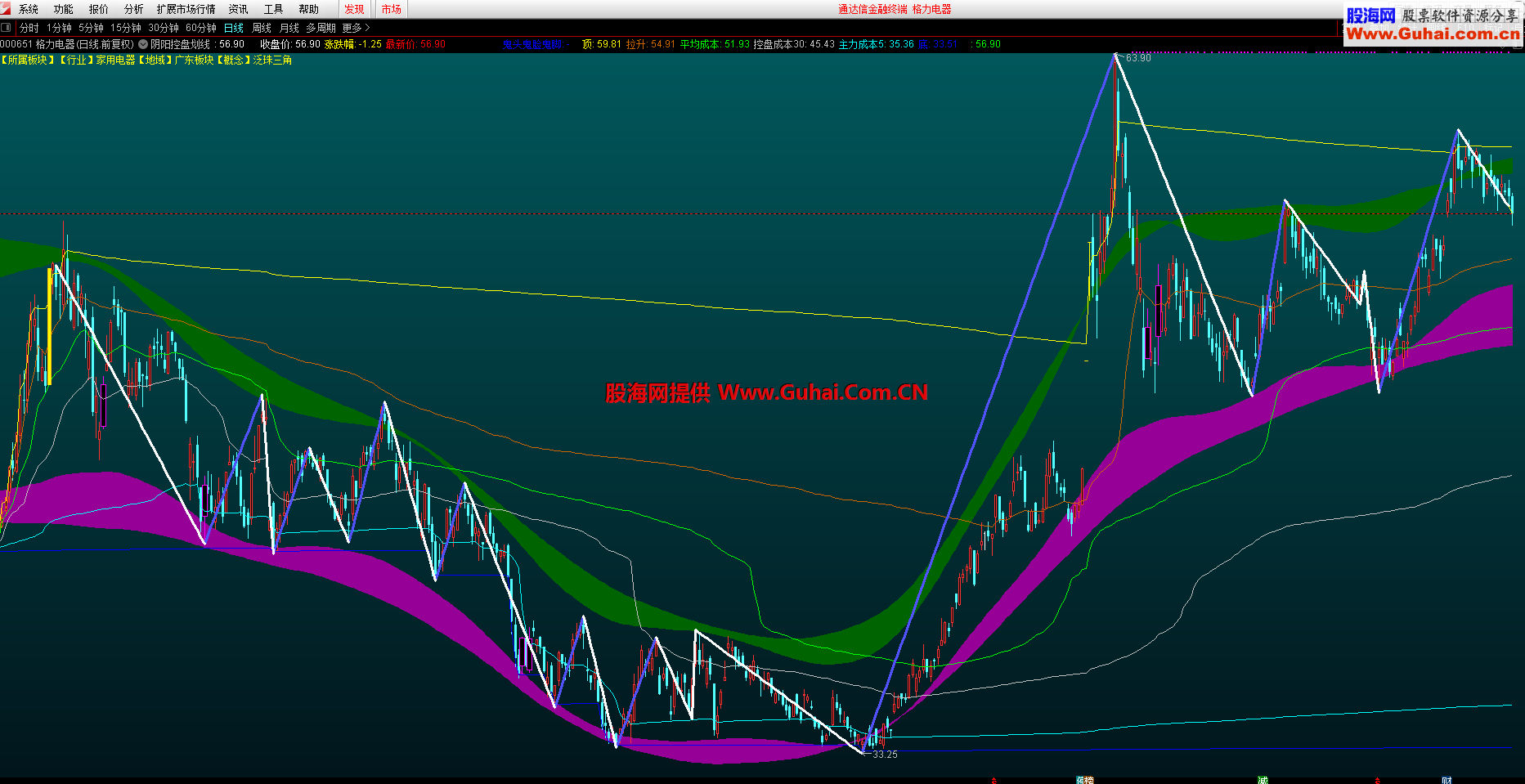Select the 1分钟 period
The width and height of the screenshot is (1525, 784).
tap(60, 28)
